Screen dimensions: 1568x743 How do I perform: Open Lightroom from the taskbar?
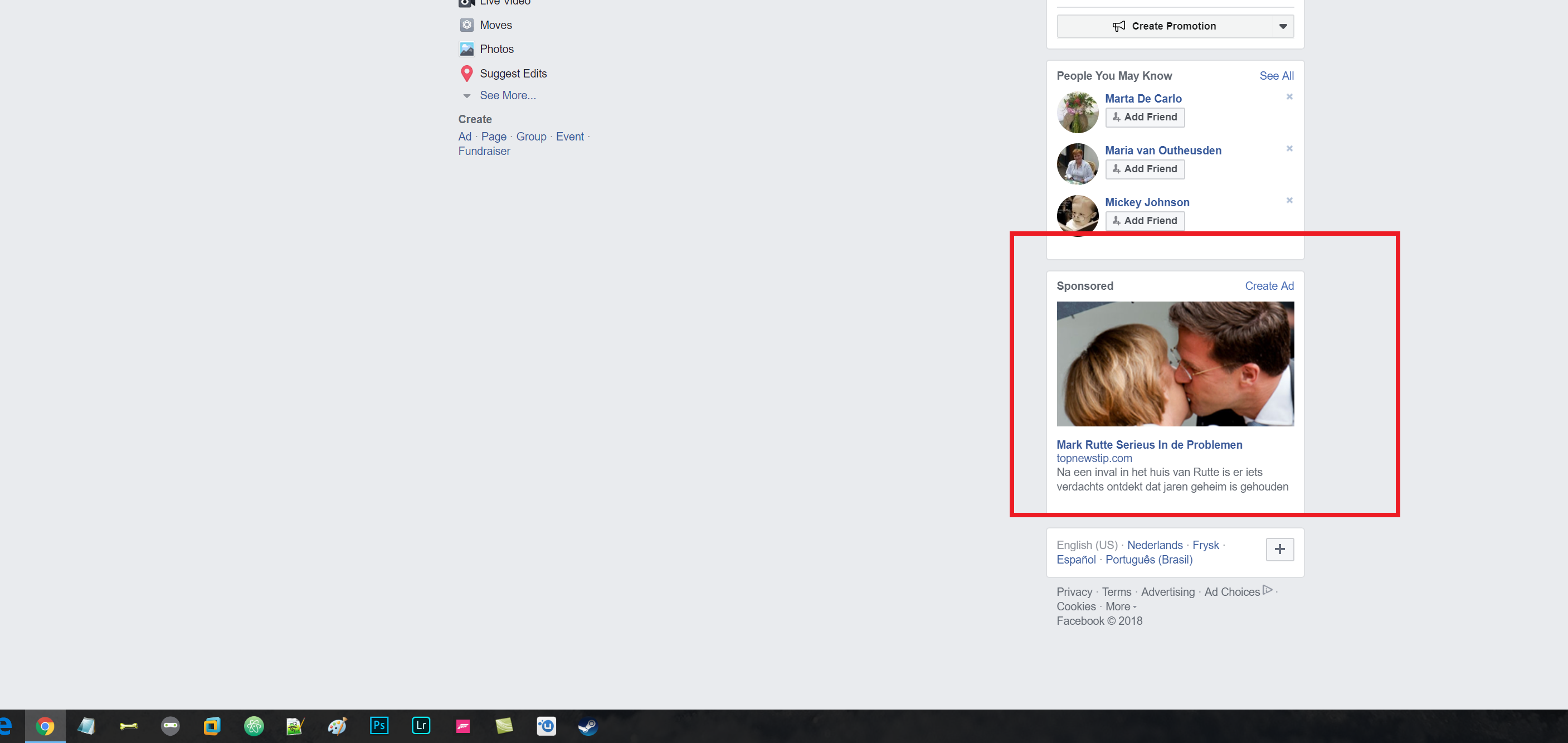pyautogui.click(x=421, y=725)
